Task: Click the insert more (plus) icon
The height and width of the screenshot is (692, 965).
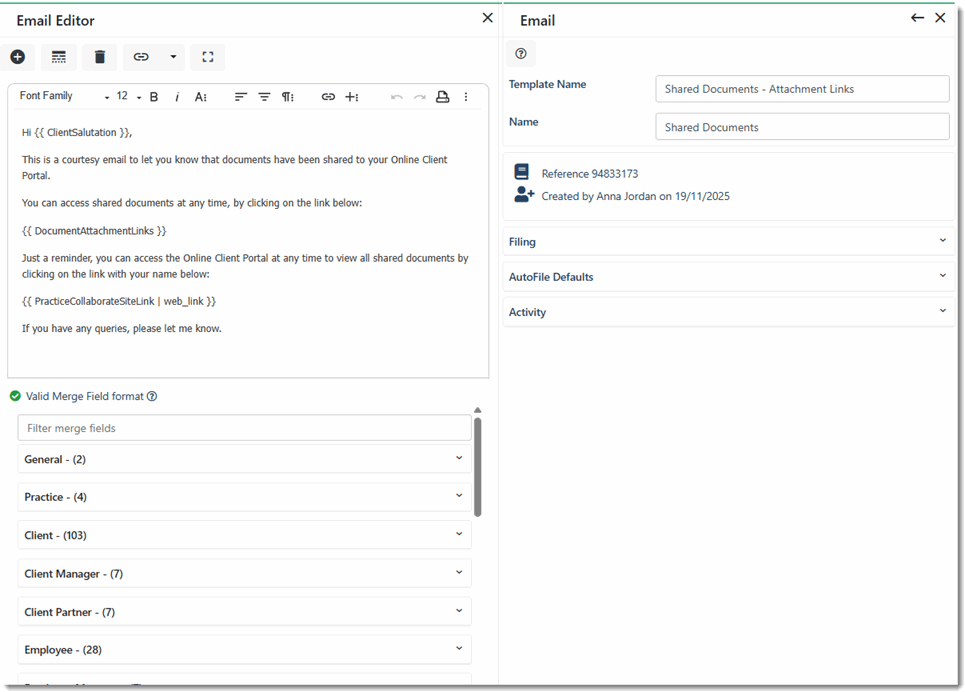Action: click(351, 97)
